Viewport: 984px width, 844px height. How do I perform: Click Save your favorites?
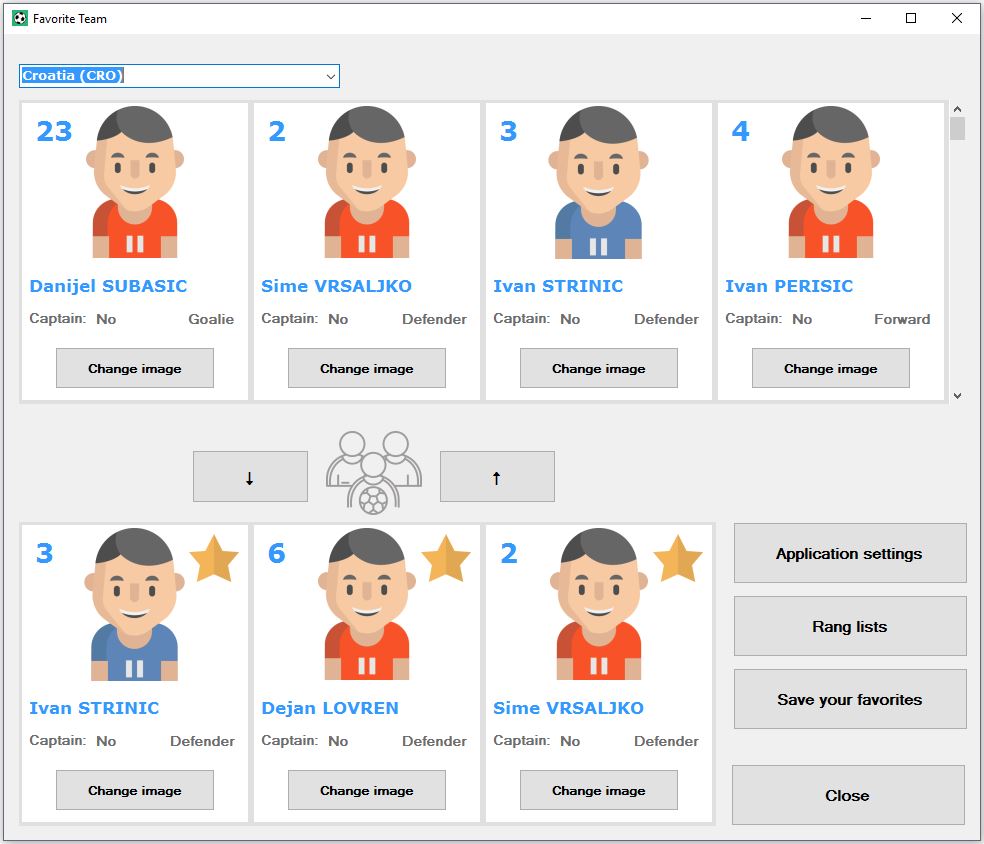tap(850, 699)
